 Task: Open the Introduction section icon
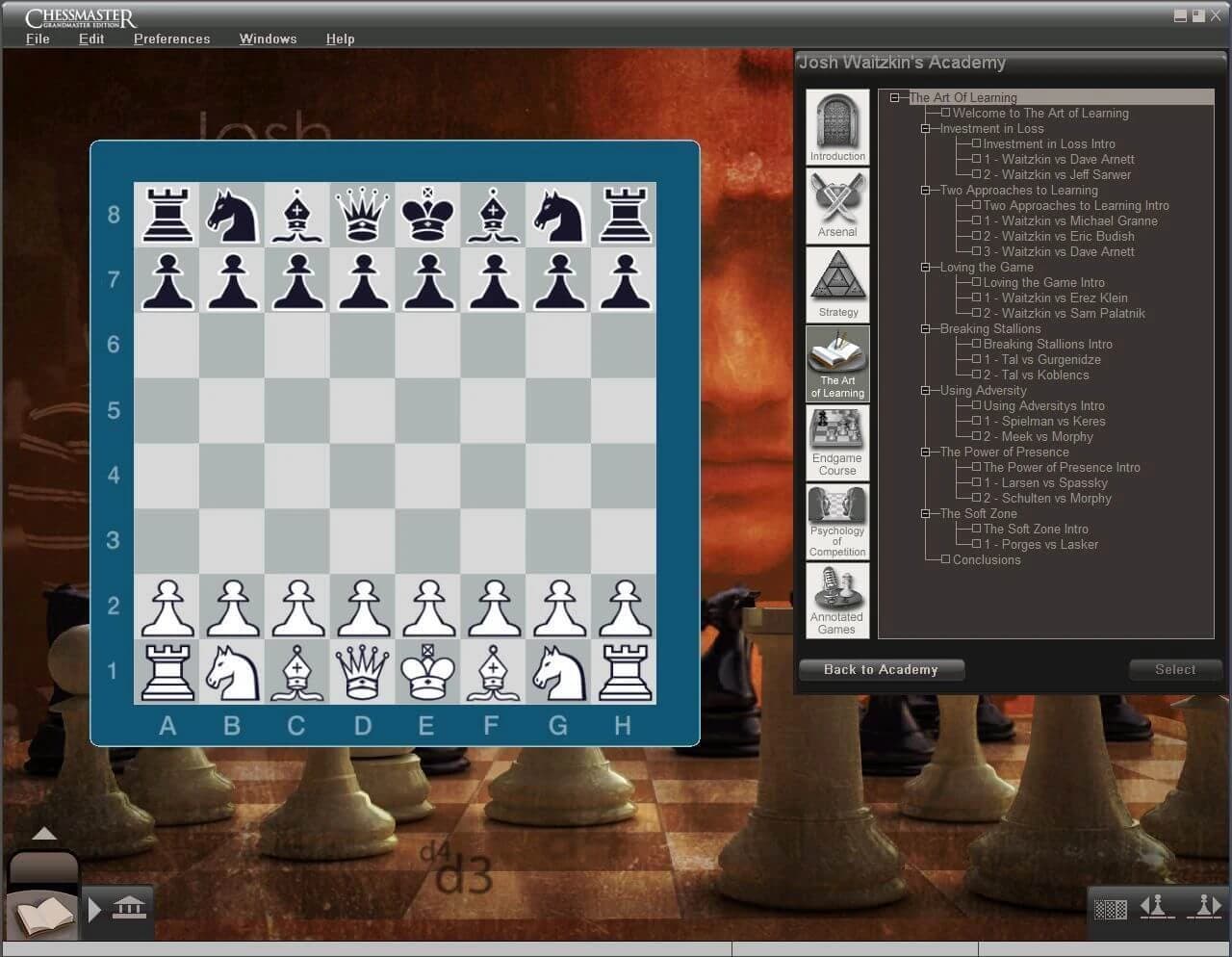click(837, 125)
